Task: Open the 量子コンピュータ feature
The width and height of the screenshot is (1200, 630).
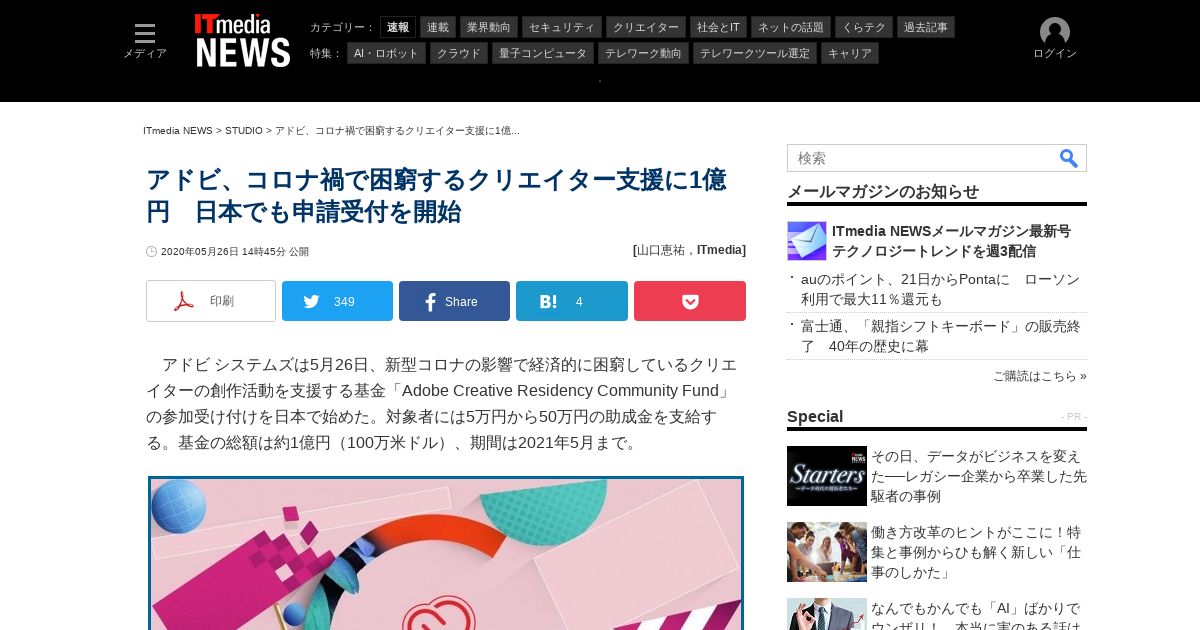Action: pos(543,53)
